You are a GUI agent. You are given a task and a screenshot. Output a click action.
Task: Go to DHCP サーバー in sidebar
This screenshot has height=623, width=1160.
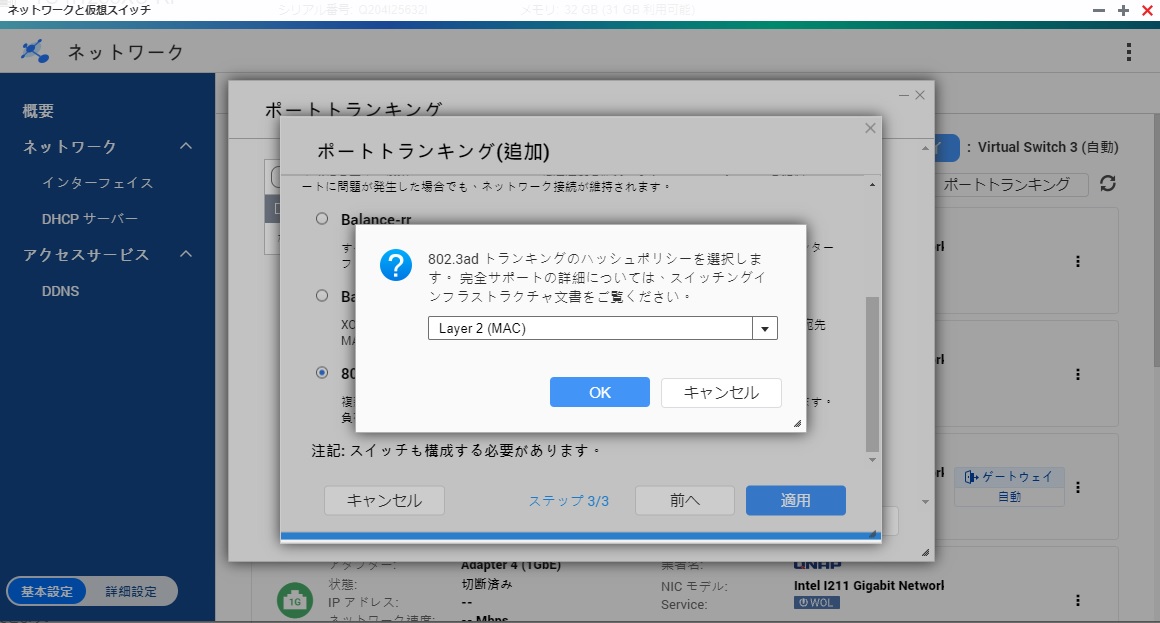pos(90,219)
